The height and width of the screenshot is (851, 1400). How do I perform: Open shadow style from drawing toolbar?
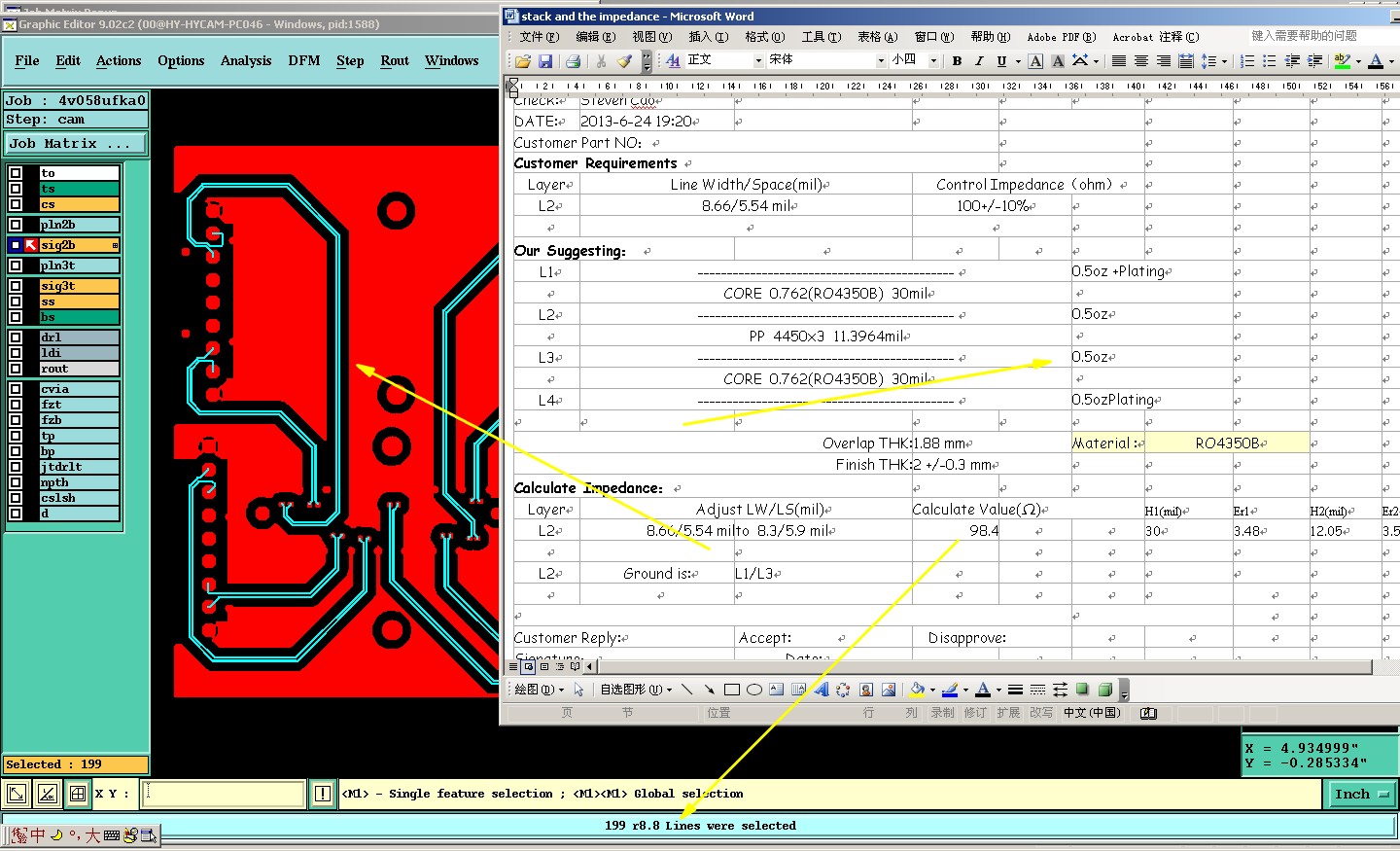1083,690
